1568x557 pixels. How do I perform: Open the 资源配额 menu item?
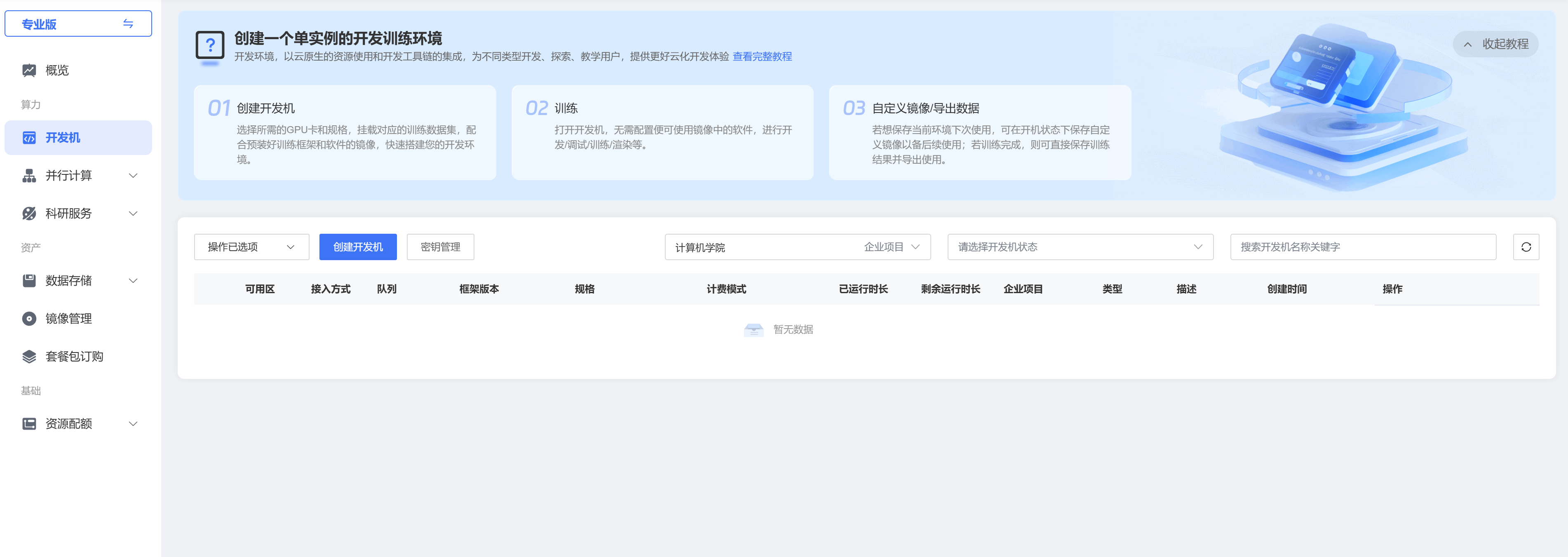pos(78,424)
